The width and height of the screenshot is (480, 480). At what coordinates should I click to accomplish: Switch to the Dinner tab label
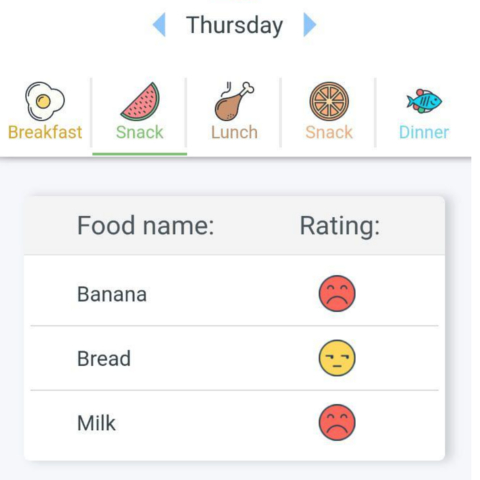coord(424,132)
